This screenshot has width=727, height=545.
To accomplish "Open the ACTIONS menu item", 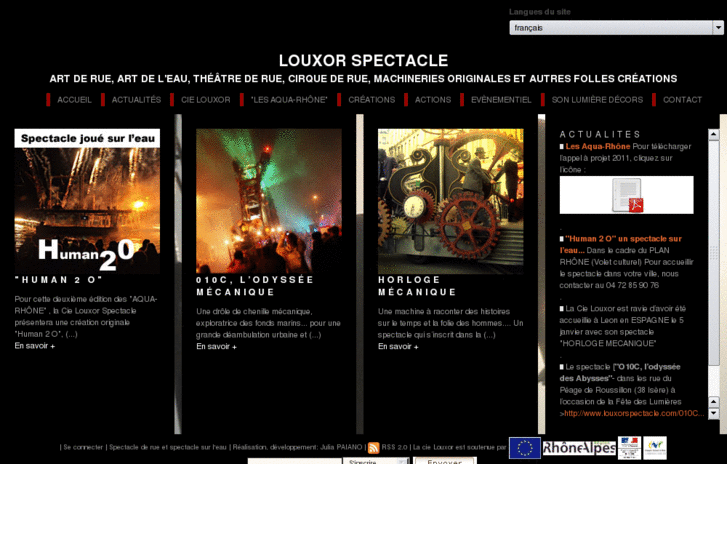I will point(433,100).
